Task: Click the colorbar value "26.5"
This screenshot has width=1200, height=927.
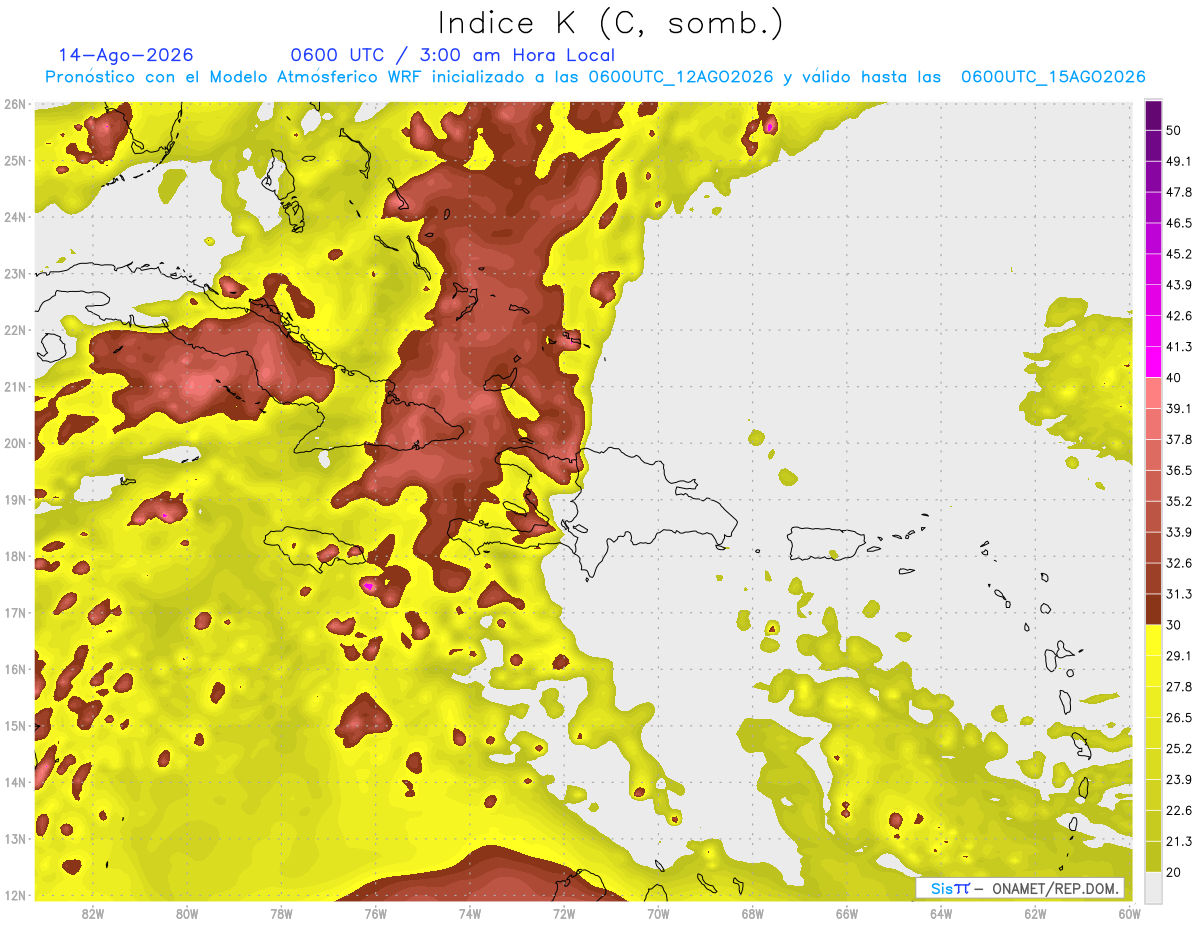Action: (x=1179, y=718)
